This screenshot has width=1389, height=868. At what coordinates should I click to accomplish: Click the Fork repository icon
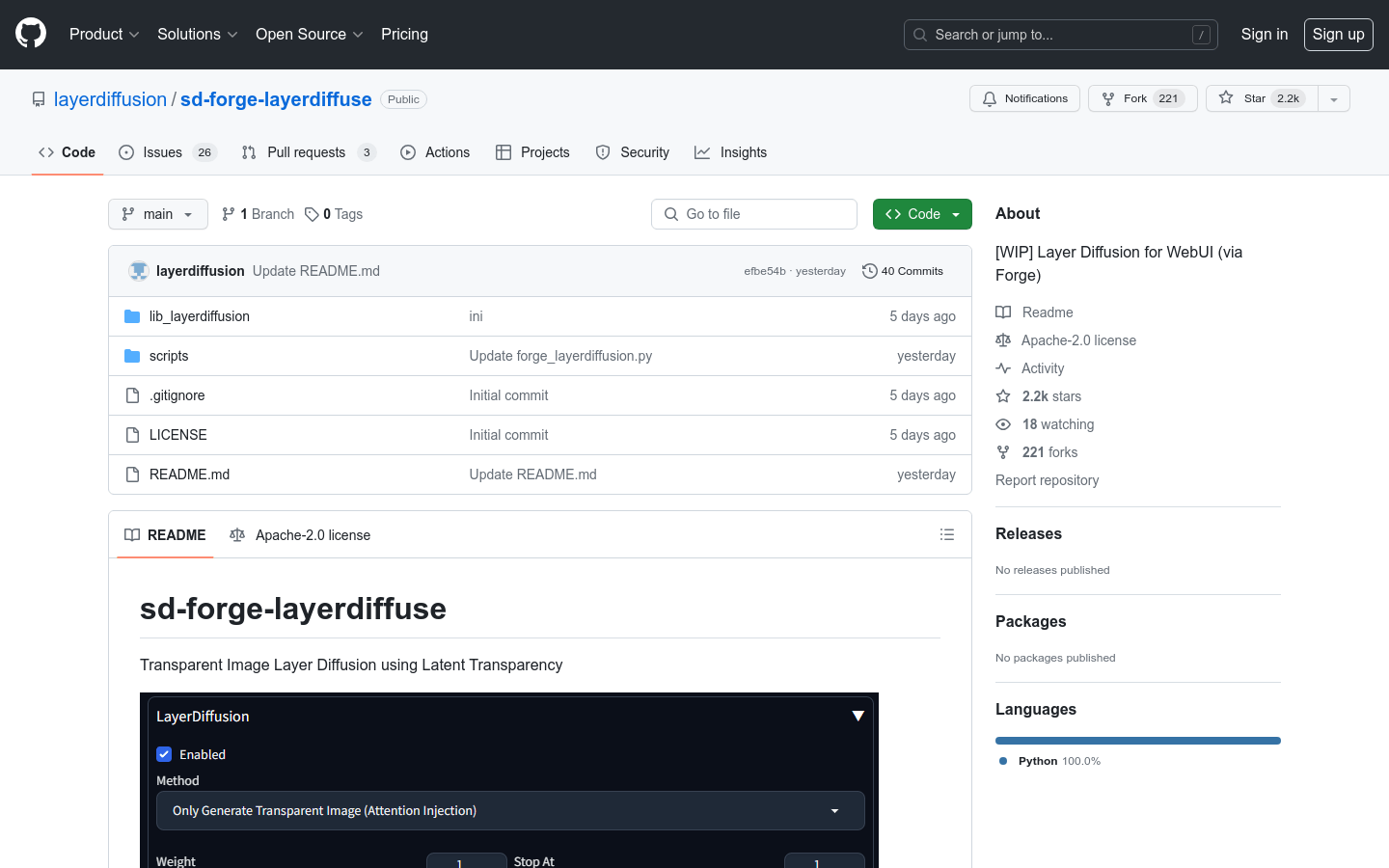pyautogui.click(x=1108, y=98)
